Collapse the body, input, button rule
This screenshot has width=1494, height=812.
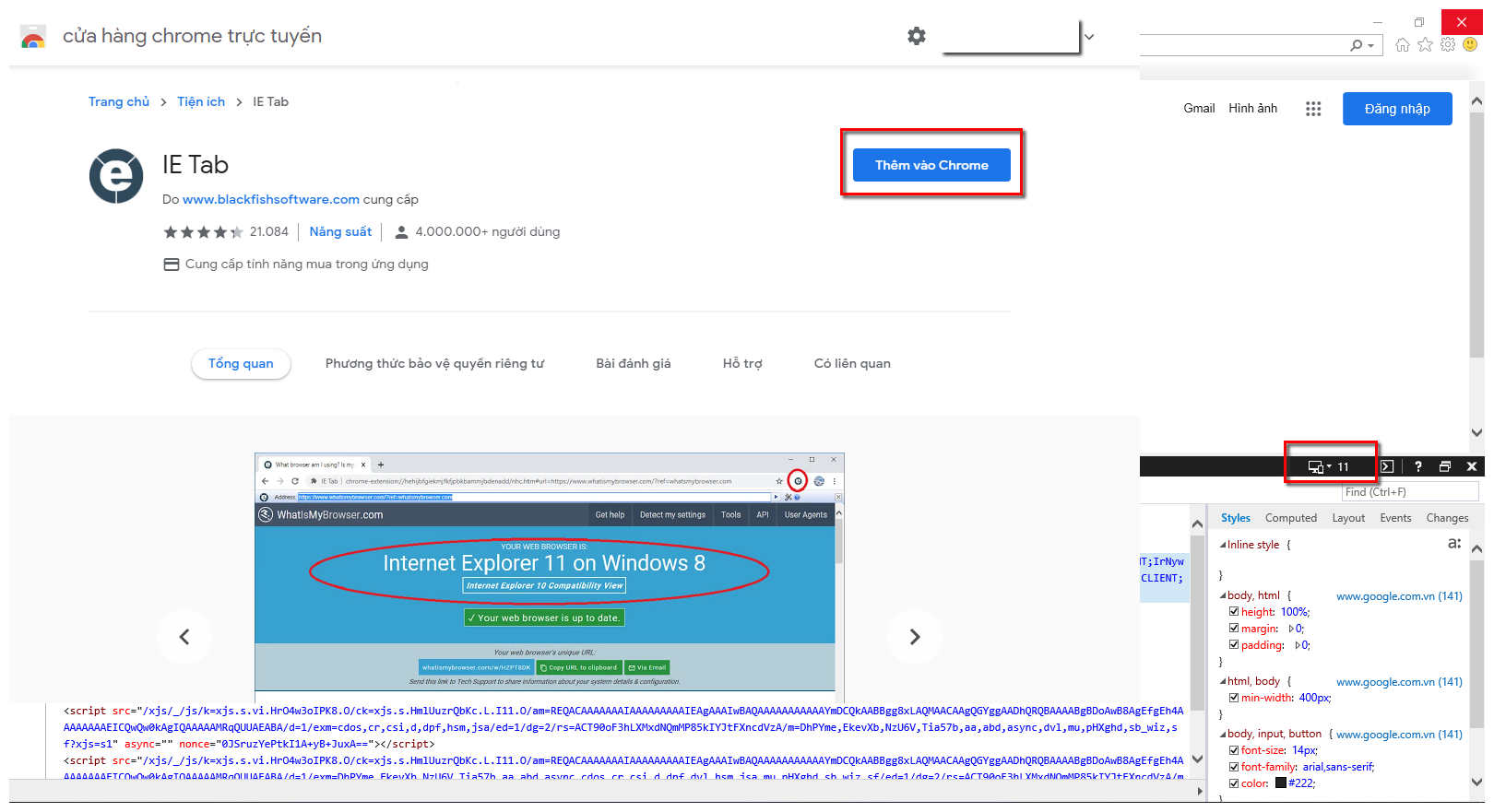pos(1223,734)
